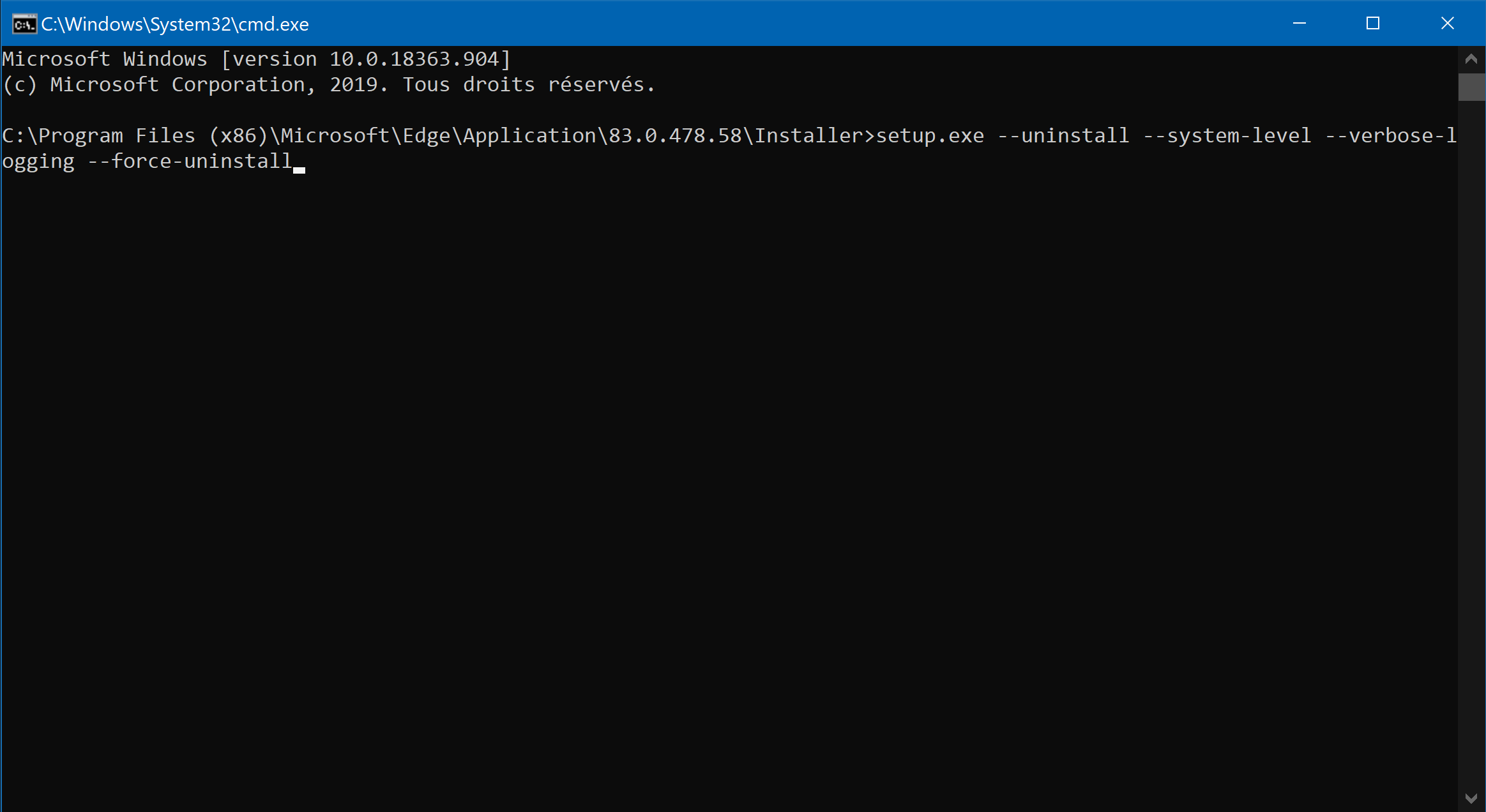
Task: Open the cmd.exe system menu icon
Action: pos(24,24)
